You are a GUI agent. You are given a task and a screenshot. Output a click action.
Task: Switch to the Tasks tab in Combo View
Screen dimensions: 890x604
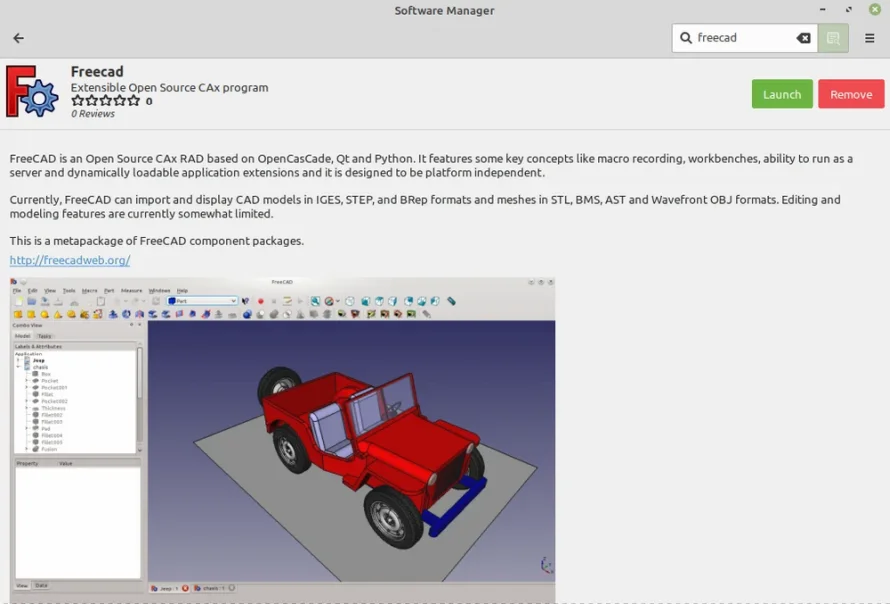[44, 336]
